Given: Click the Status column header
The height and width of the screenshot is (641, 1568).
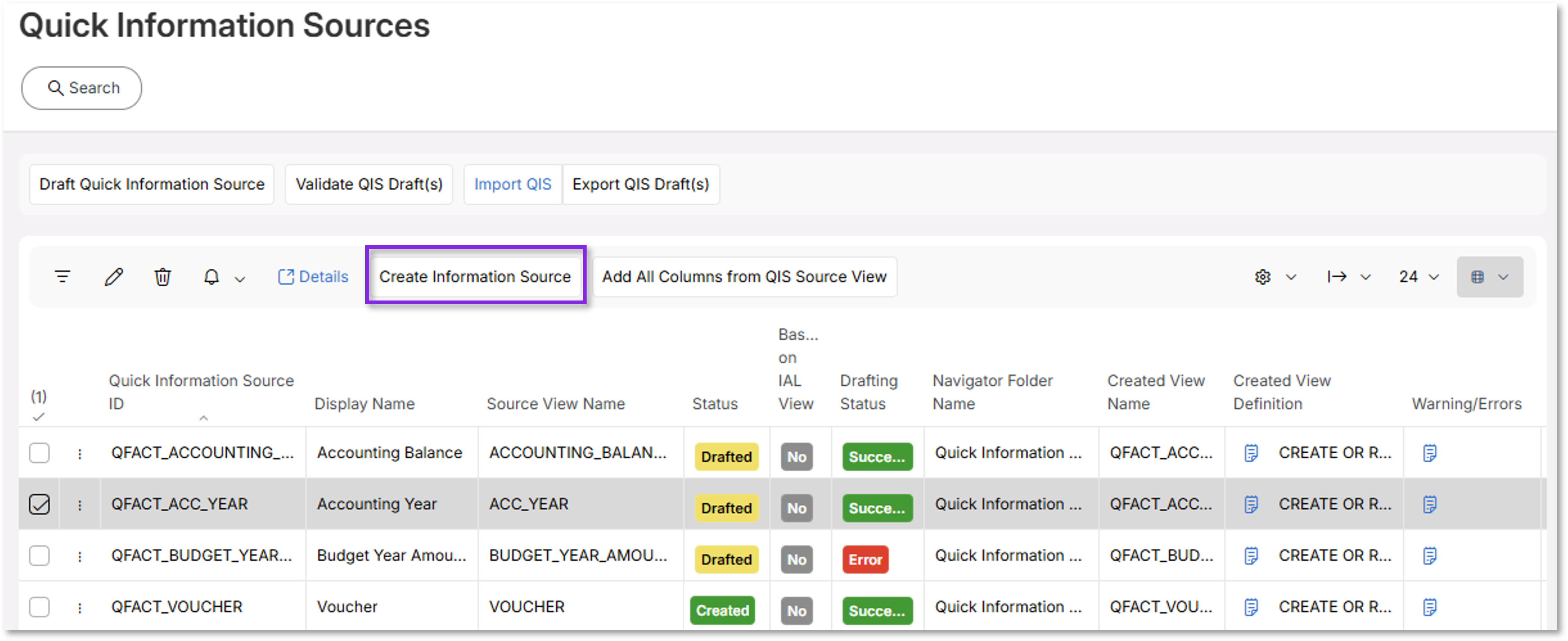Looking at the screenshot, I should click(714, 404).
